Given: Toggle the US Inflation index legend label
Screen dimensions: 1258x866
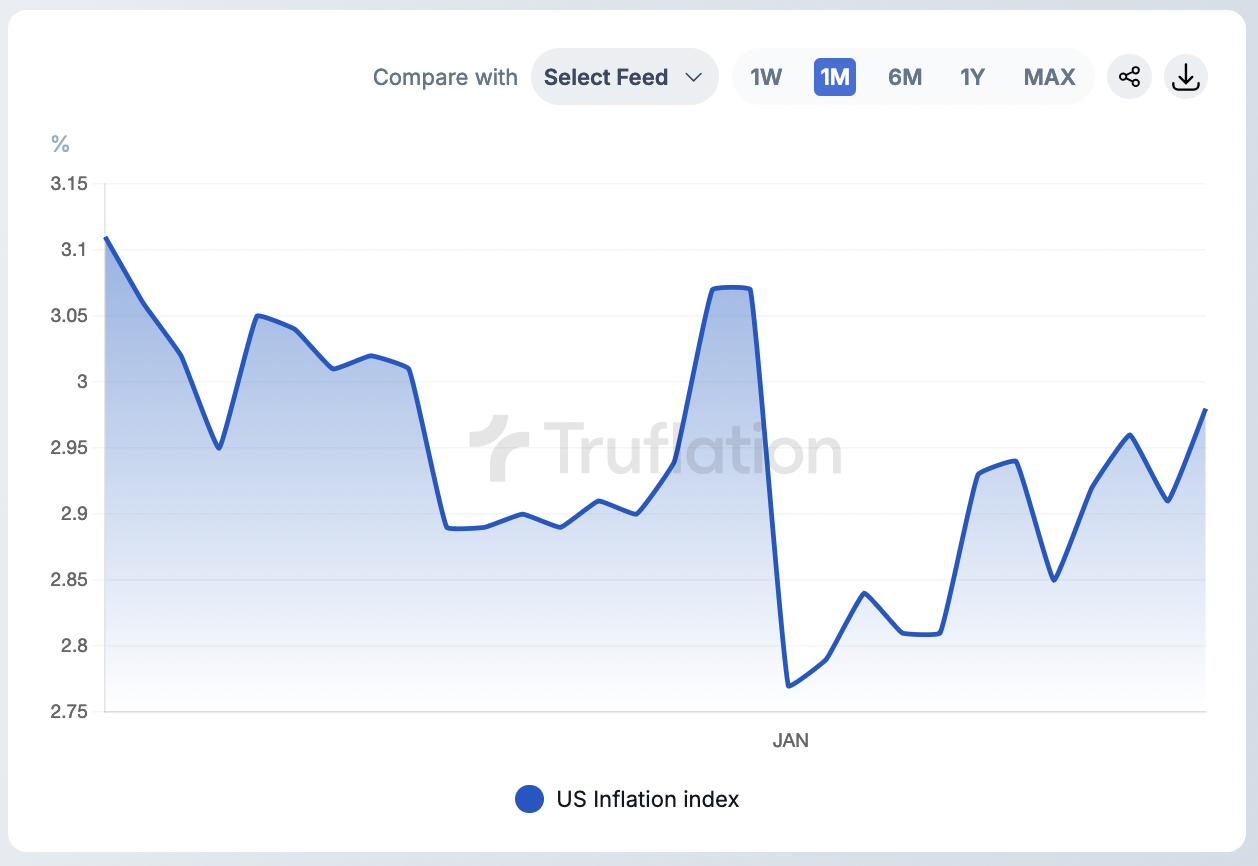Looking at the screenshot, I should point(648,799).
